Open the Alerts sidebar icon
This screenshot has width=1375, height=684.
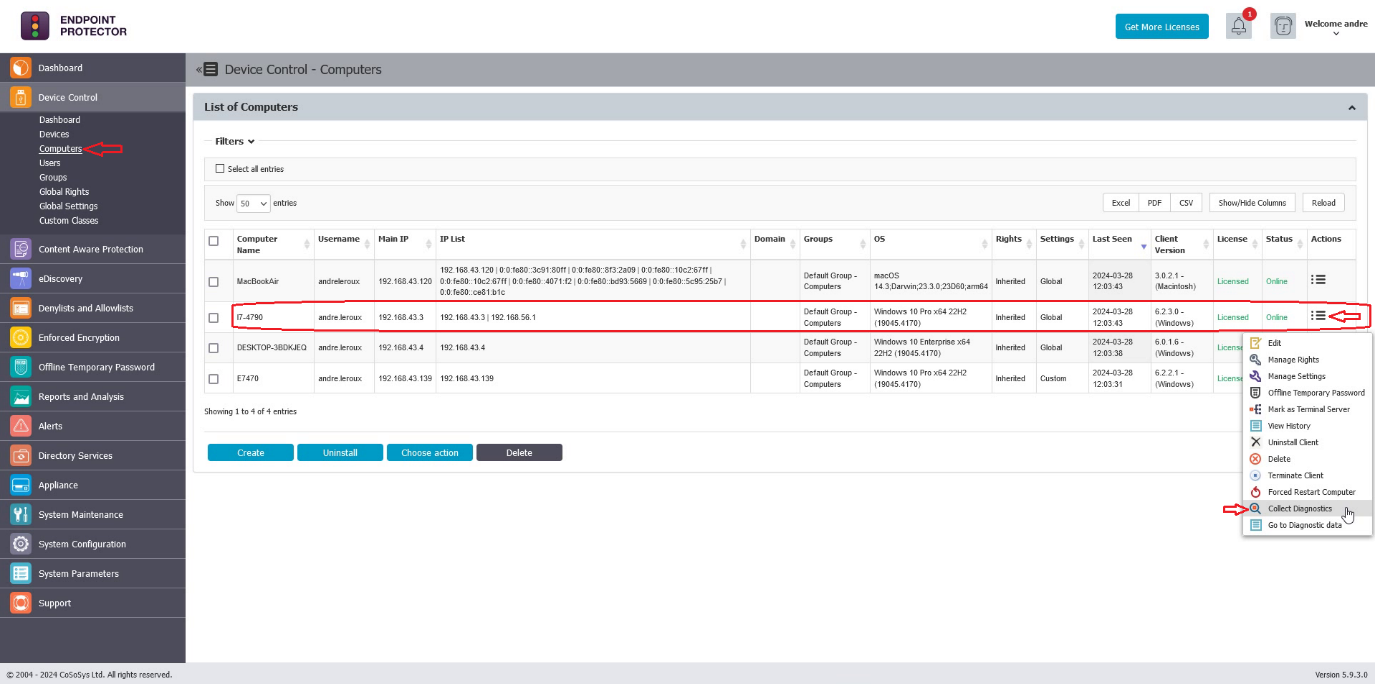click(x=21, y=426)
